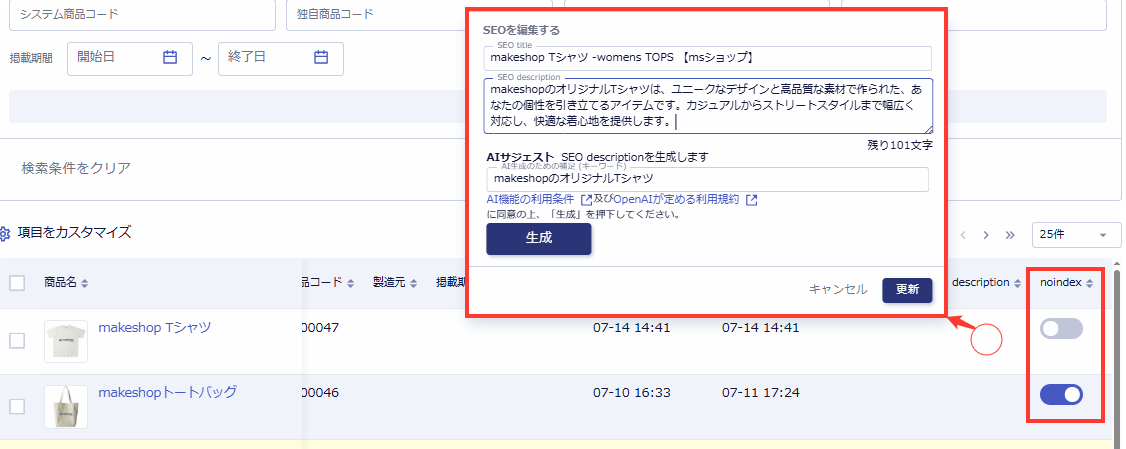The height and width of the screenshot is (449, 1126).
Task: Open the start date calendar picker
Action: coord(170,58)
